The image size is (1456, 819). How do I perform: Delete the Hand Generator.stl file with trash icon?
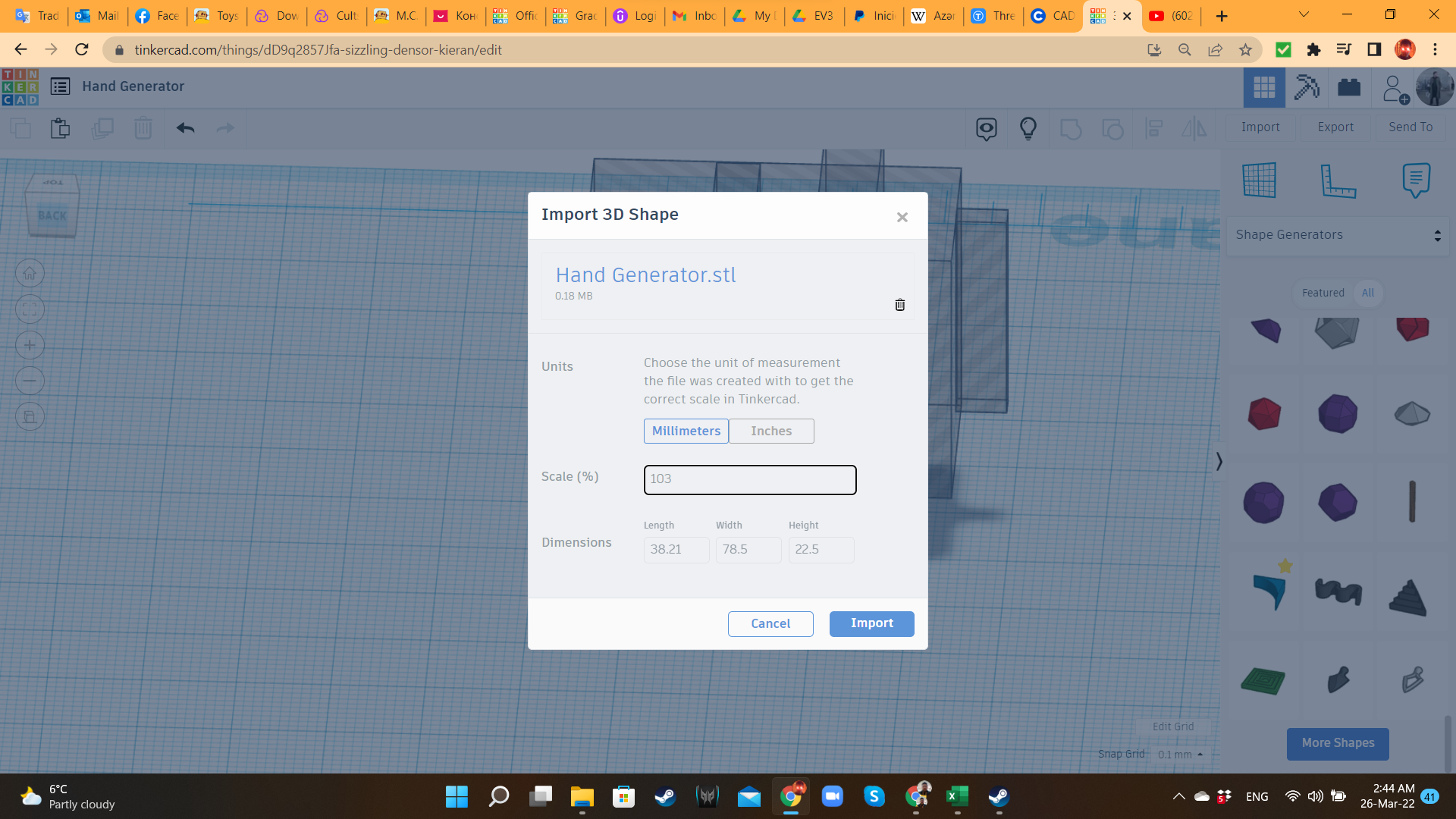click(899, 305)
